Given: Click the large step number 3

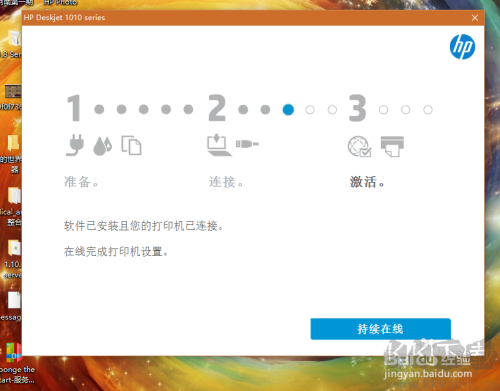Looking at the screenshot, I should [357, 108].
